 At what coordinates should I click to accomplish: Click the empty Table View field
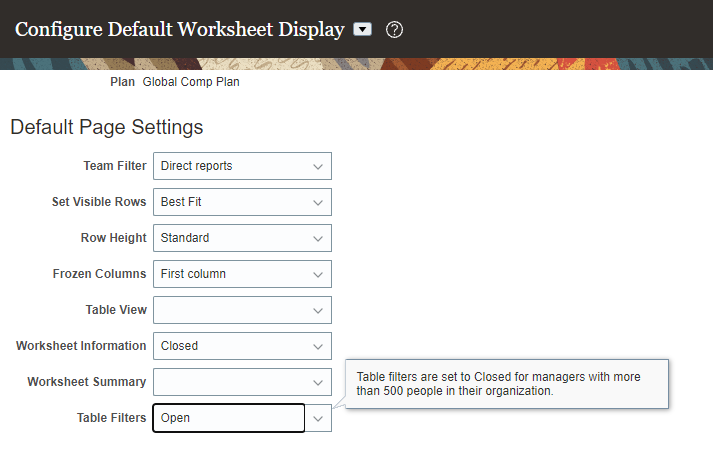(x=230, y=310)
